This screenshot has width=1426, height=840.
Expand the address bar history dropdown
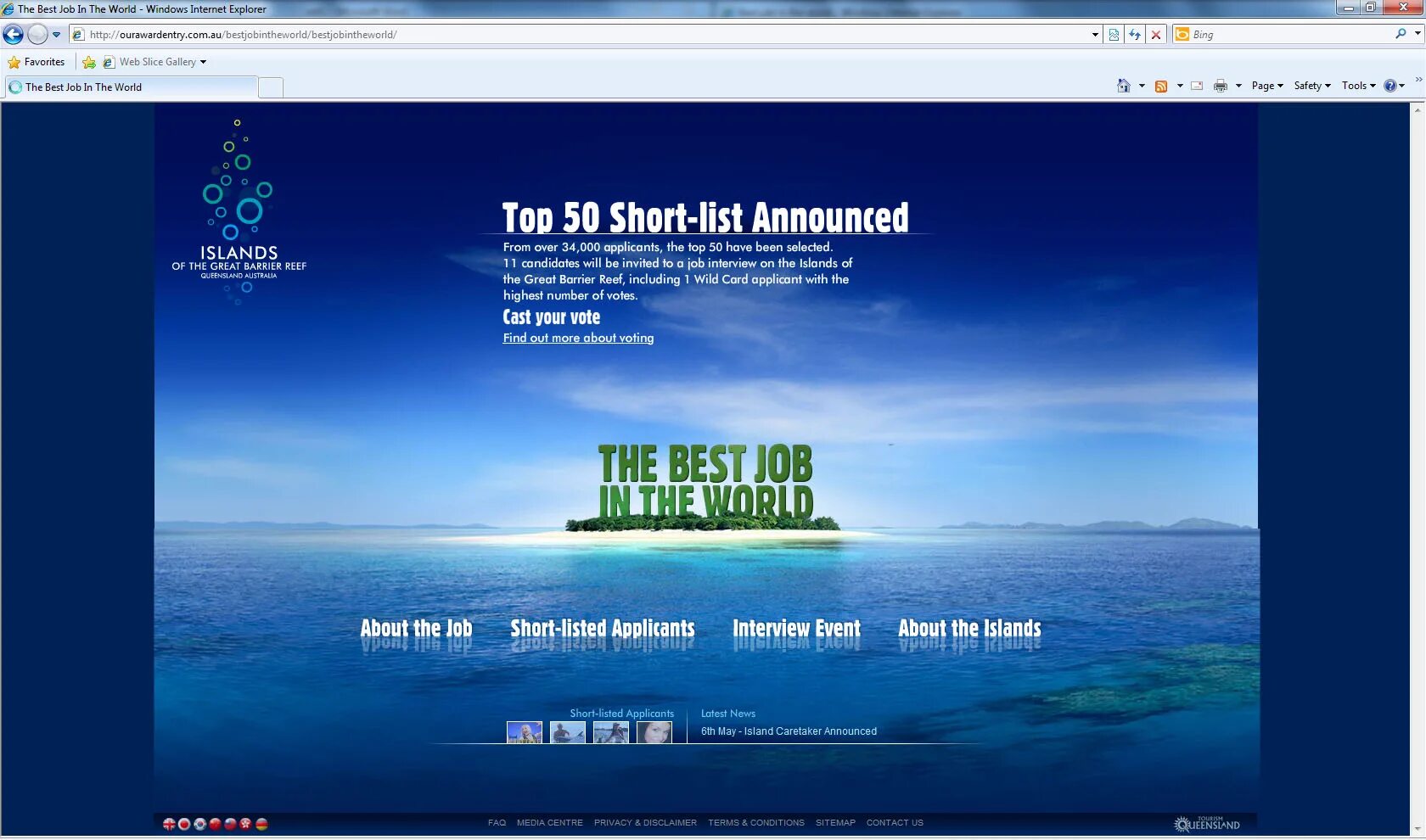pyautogui.click(x=1095, y=35)
